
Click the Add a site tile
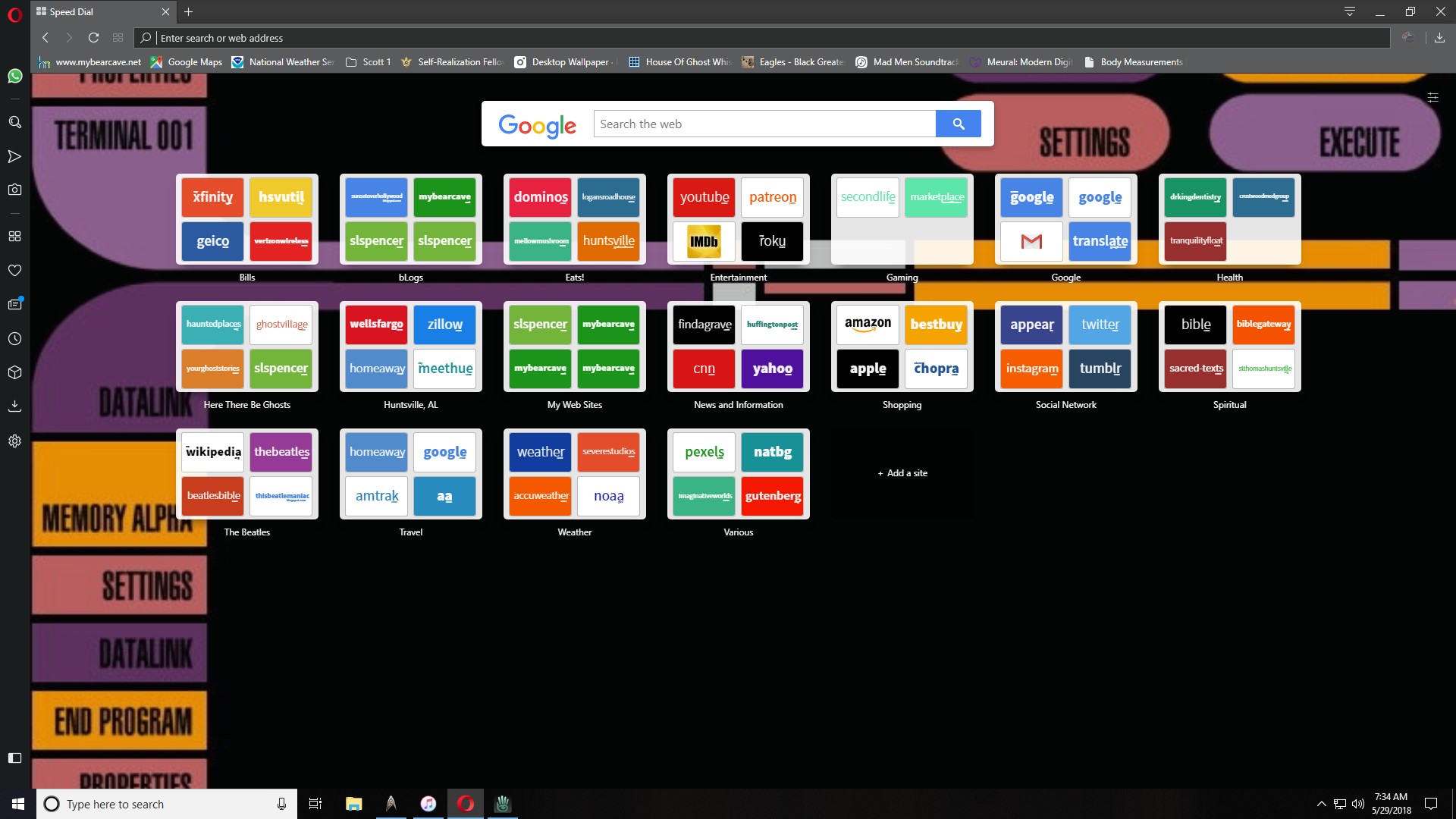[x=902, y=473]
